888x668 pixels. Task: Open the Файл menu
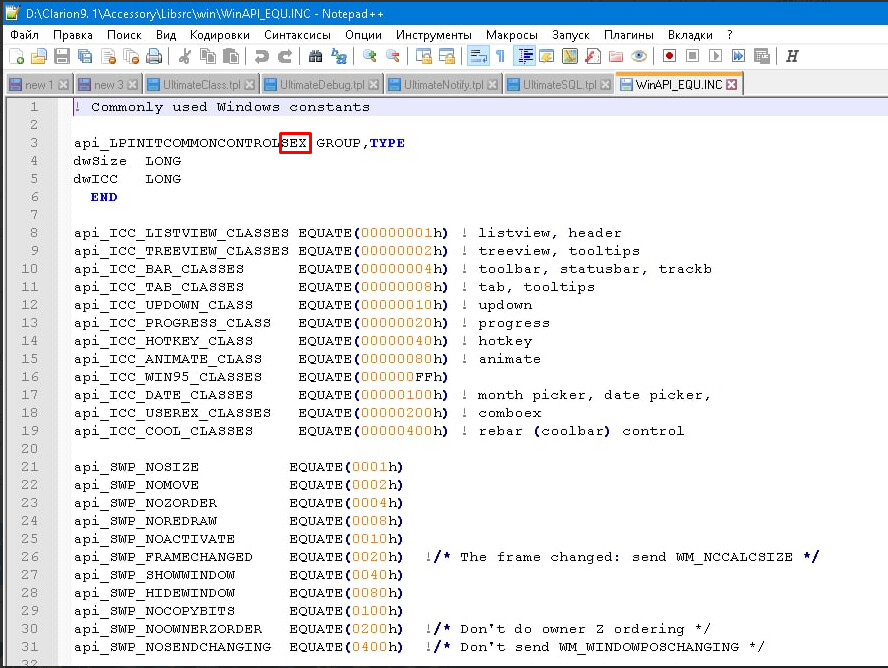pyautogui.click(x=25, y=34)
